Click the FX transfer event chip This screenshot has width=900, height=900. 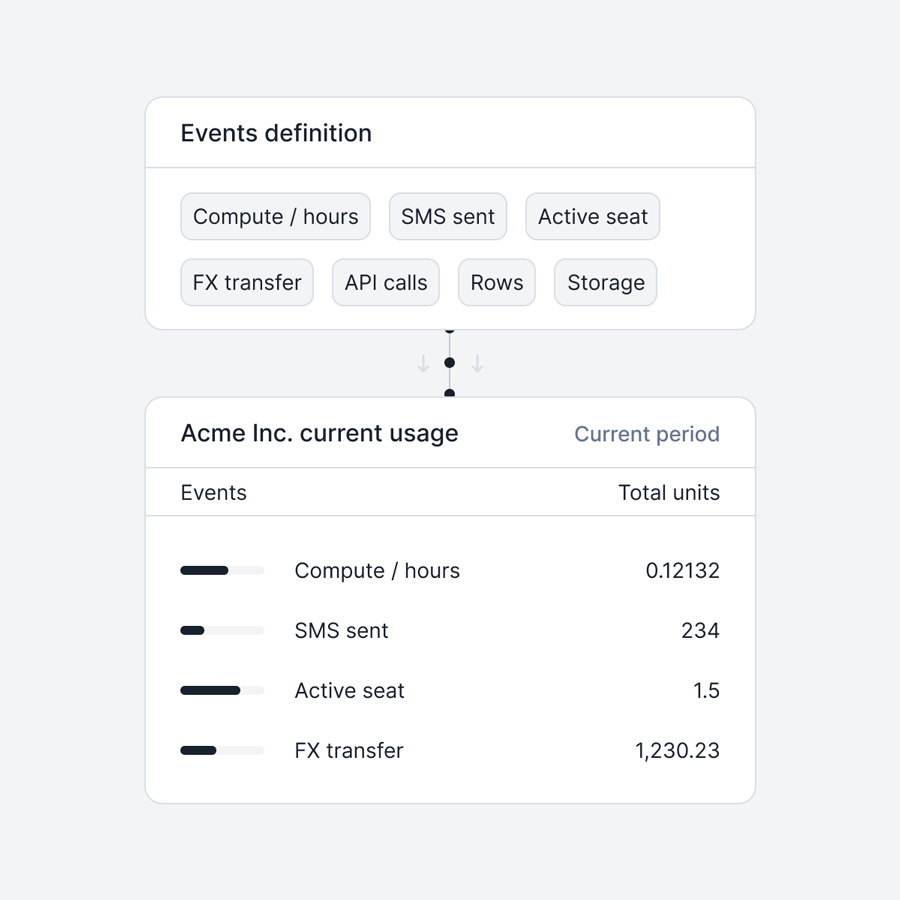(x=247, y=283)
